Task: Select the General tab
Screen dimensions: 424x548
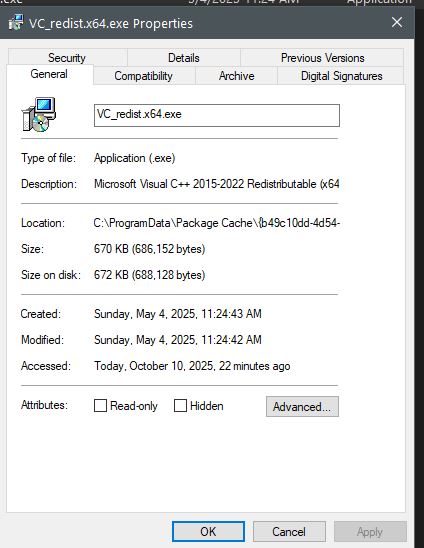Action: (49, 74)
